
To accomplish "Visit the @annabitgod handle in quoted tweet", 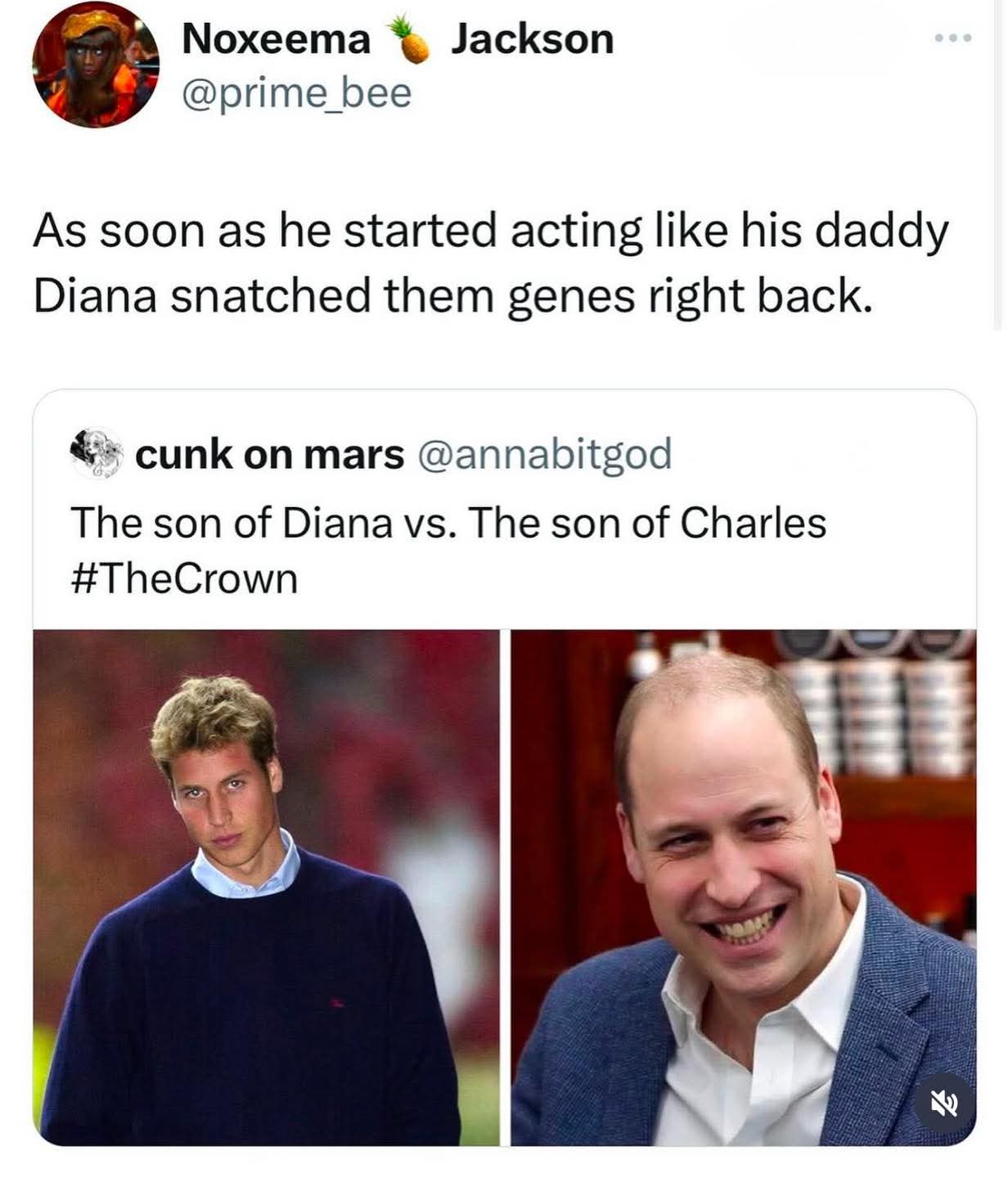I will 545,454.
